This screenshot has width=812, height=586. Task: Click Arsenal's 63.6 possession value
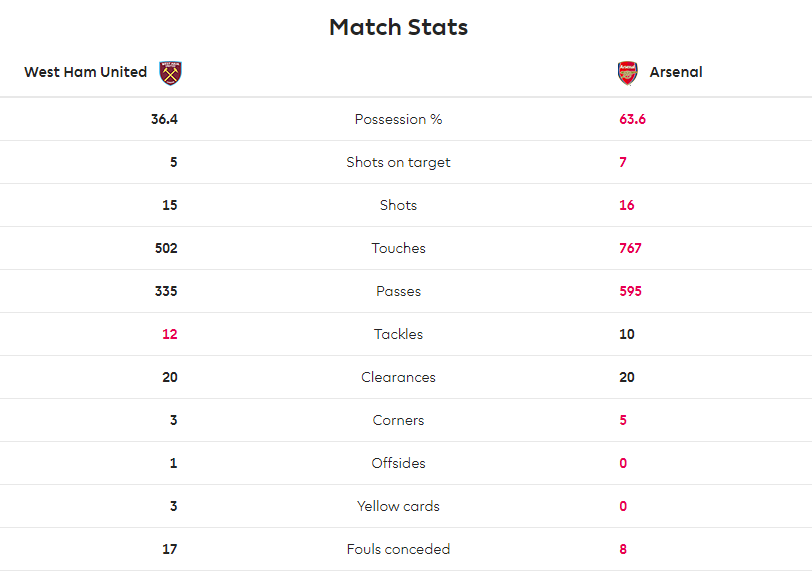coord(632,119)
